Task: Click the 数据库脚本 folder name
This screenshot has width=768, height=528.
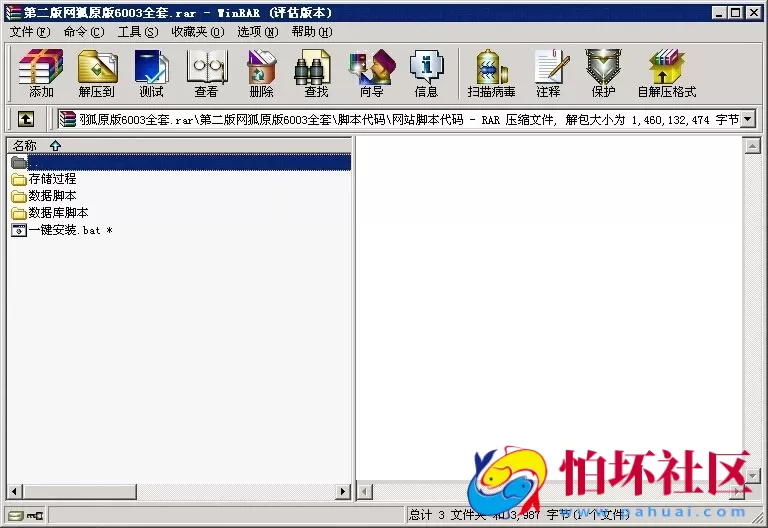Action: pos(58,213)
